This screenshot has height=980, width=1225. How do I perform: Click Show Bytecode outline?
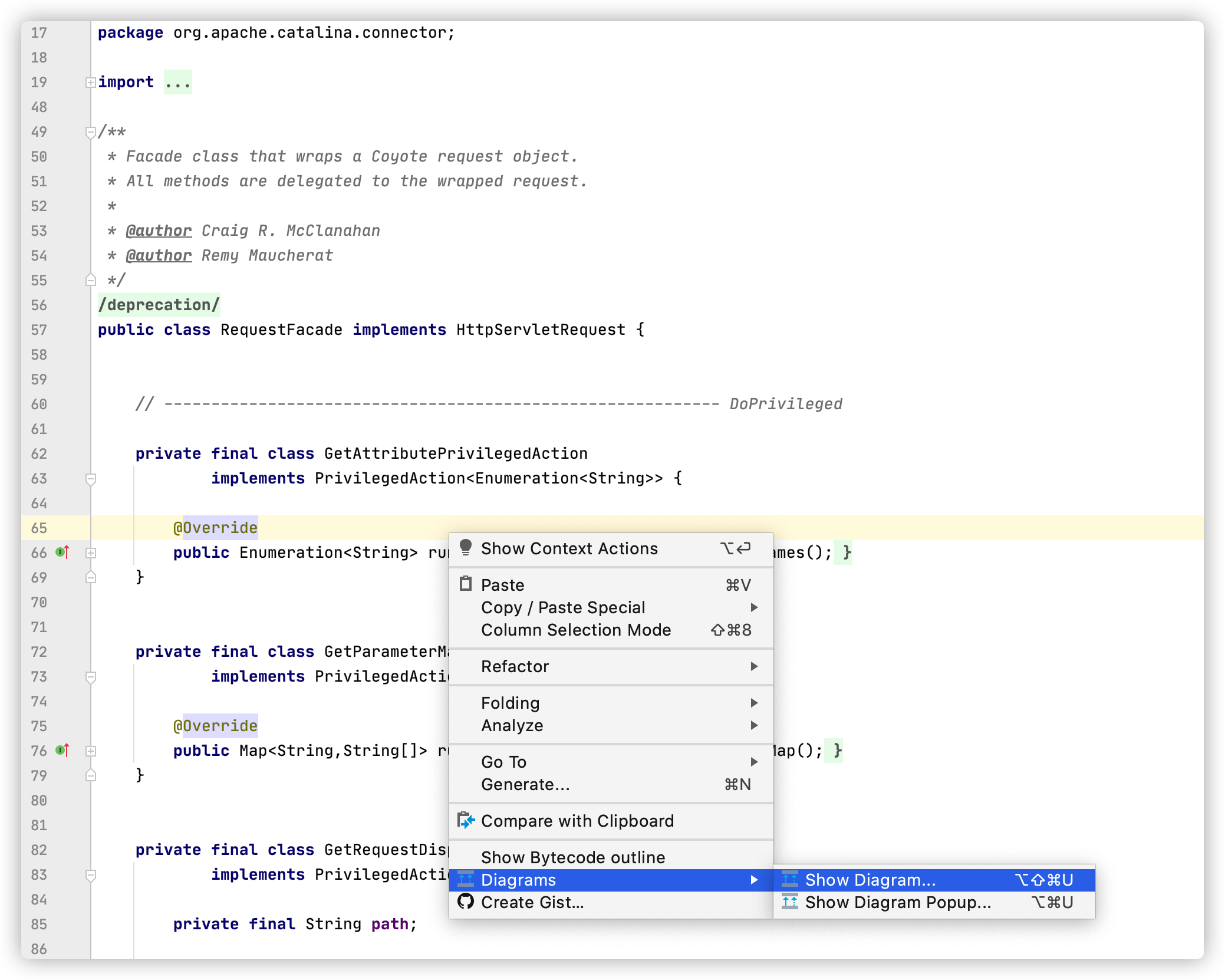click(572, 857)
